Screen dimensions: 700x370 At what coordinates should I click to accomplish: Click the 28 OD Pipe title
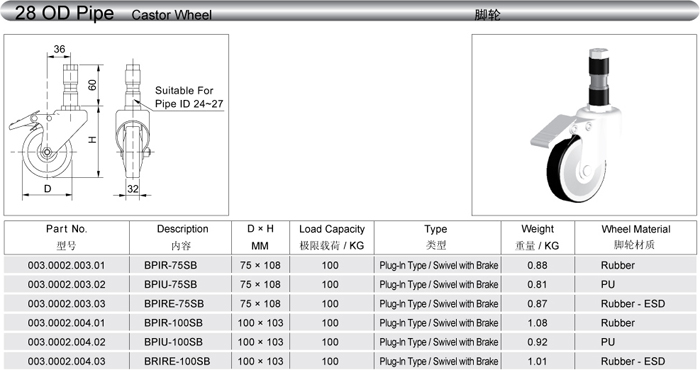[x=64, y=13]
